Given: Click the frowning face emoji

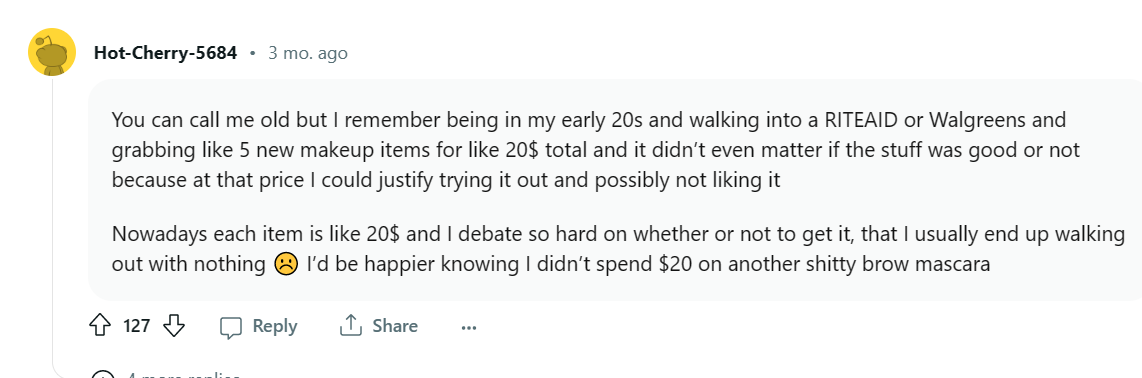Looking at the screenshot, I should (286, 264).
